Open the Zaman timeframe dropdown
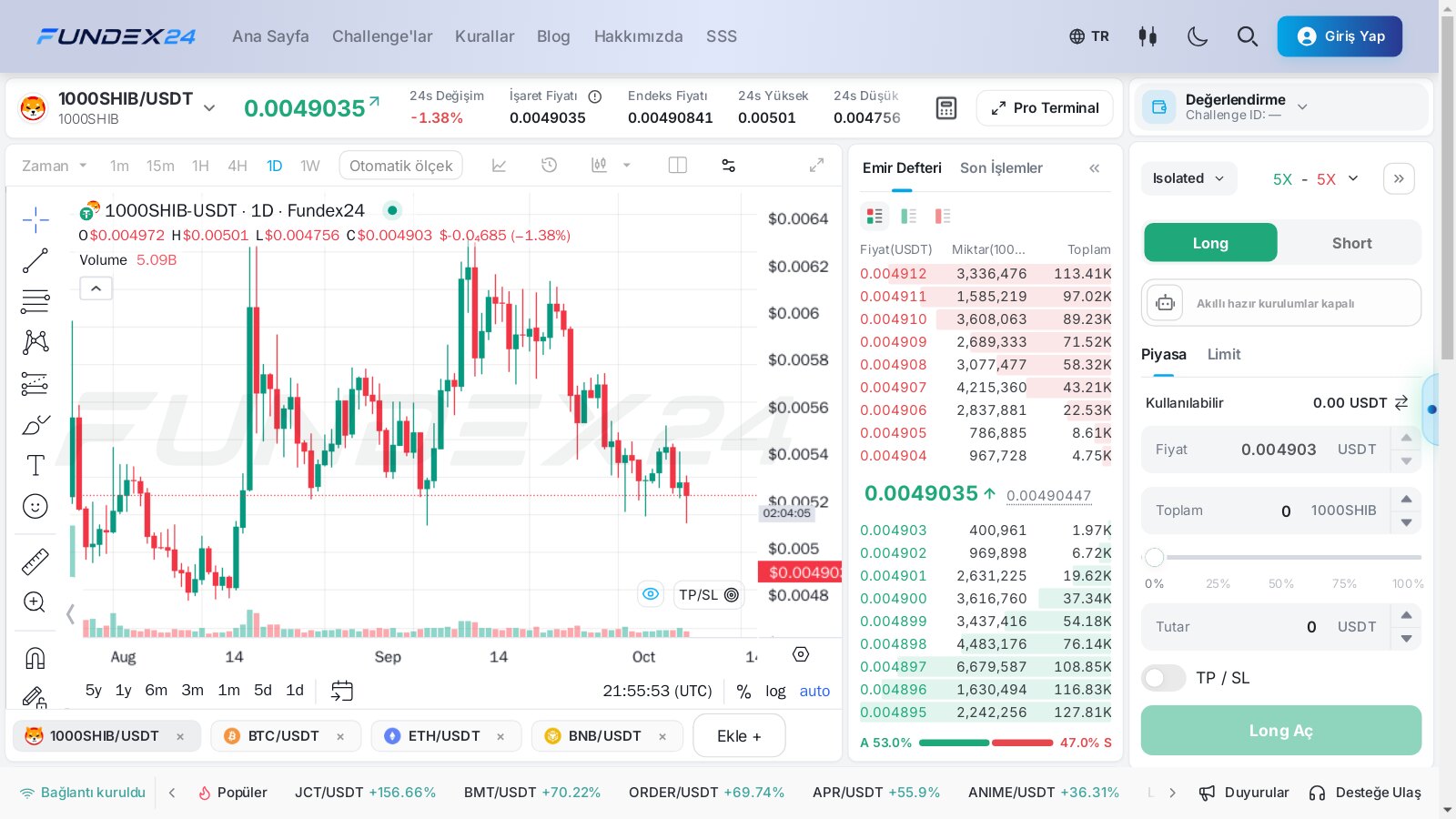The width and height of the screenshot is (1456, 819). [55, 166]
